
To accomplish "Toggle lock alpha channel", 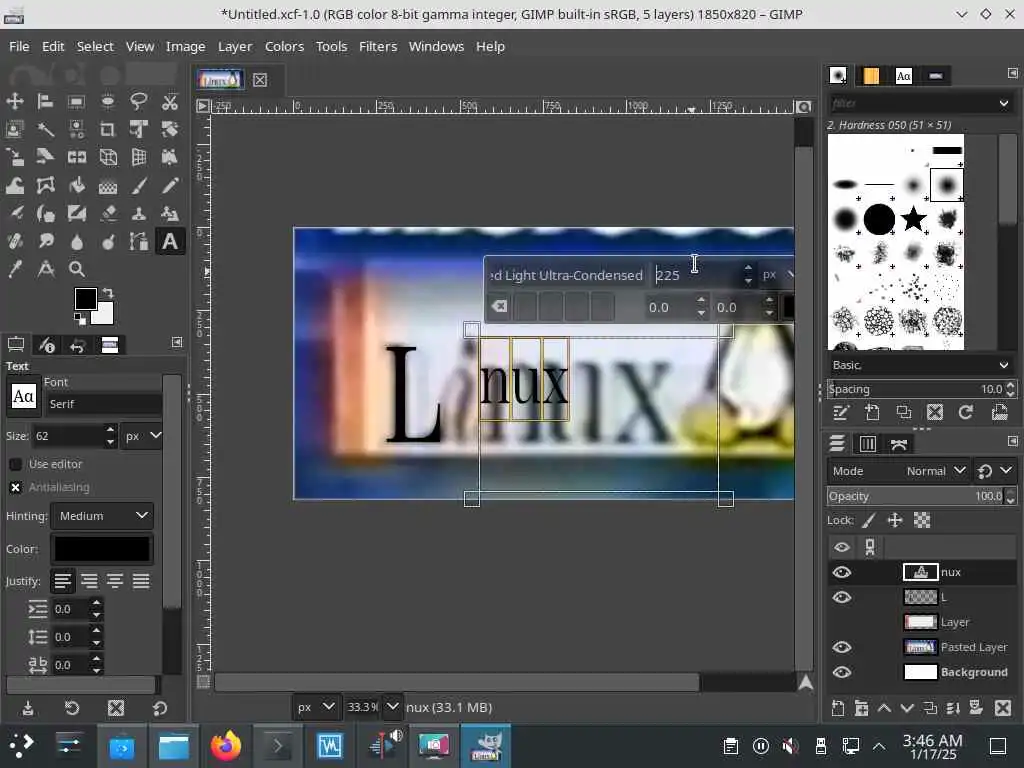I will point(921,520).
